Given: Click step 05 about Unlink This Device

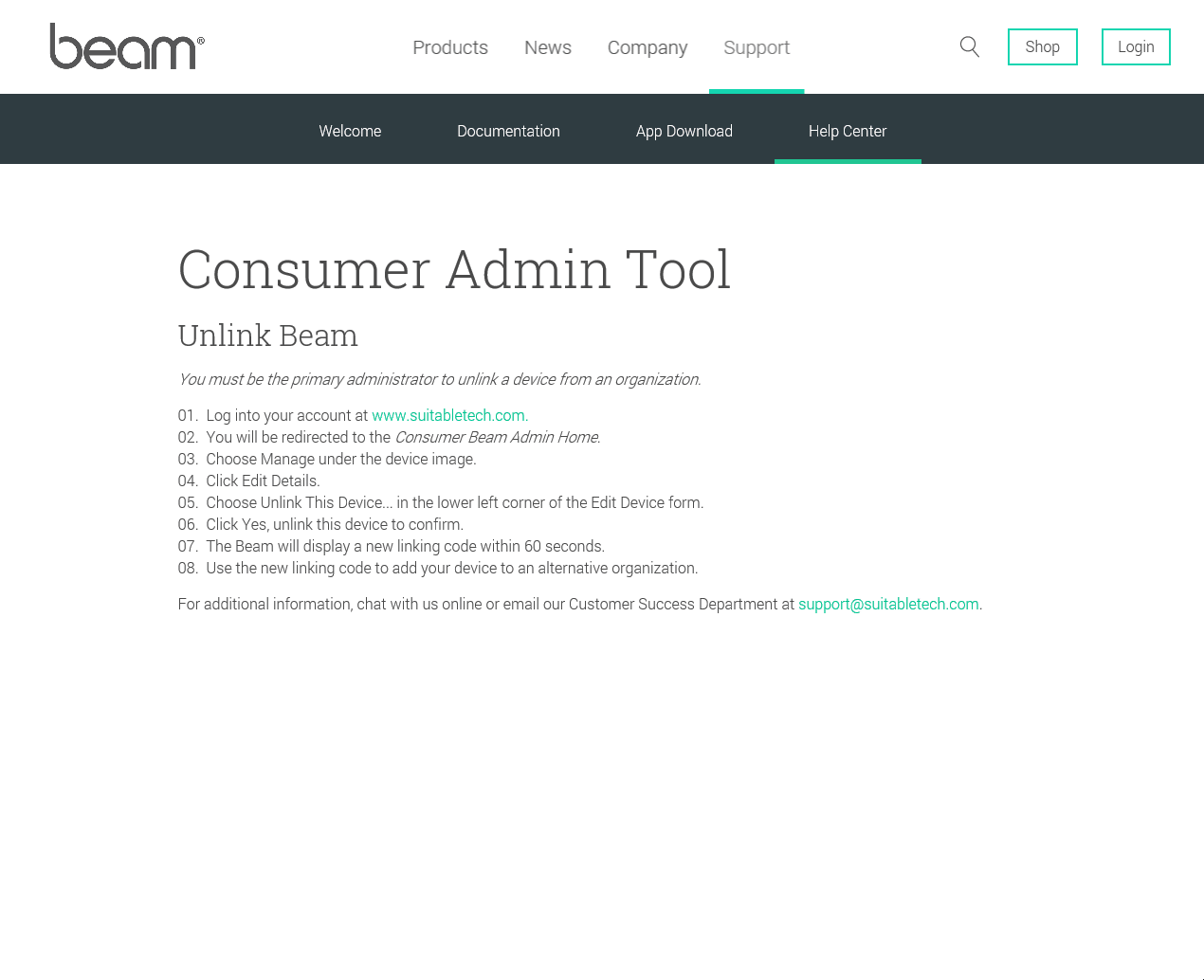Looking at the screenshot, I should tap(441, 502).
